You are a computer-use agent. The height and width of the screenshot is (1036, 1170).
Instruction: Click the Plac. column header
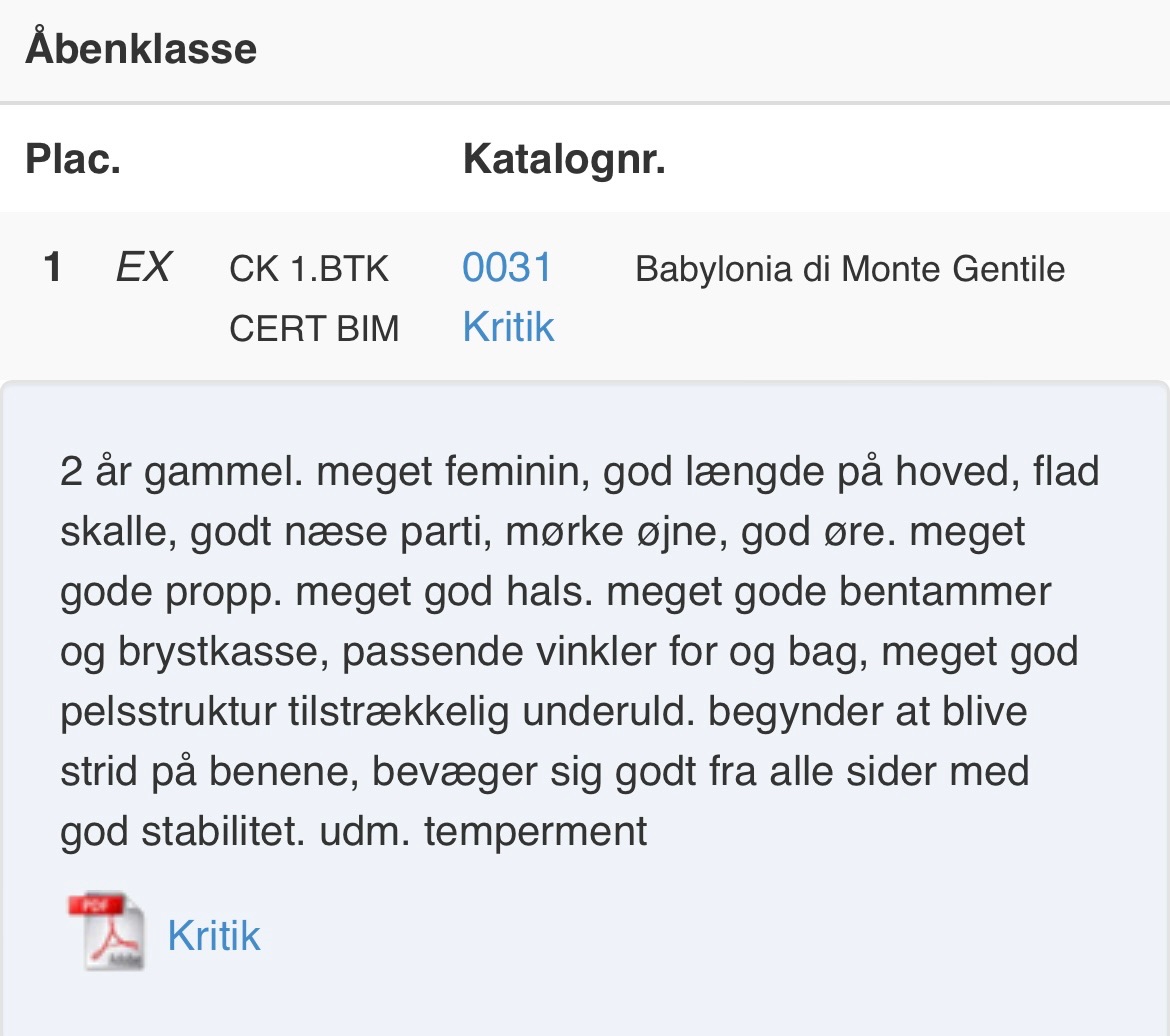click(x=73, y=159)
